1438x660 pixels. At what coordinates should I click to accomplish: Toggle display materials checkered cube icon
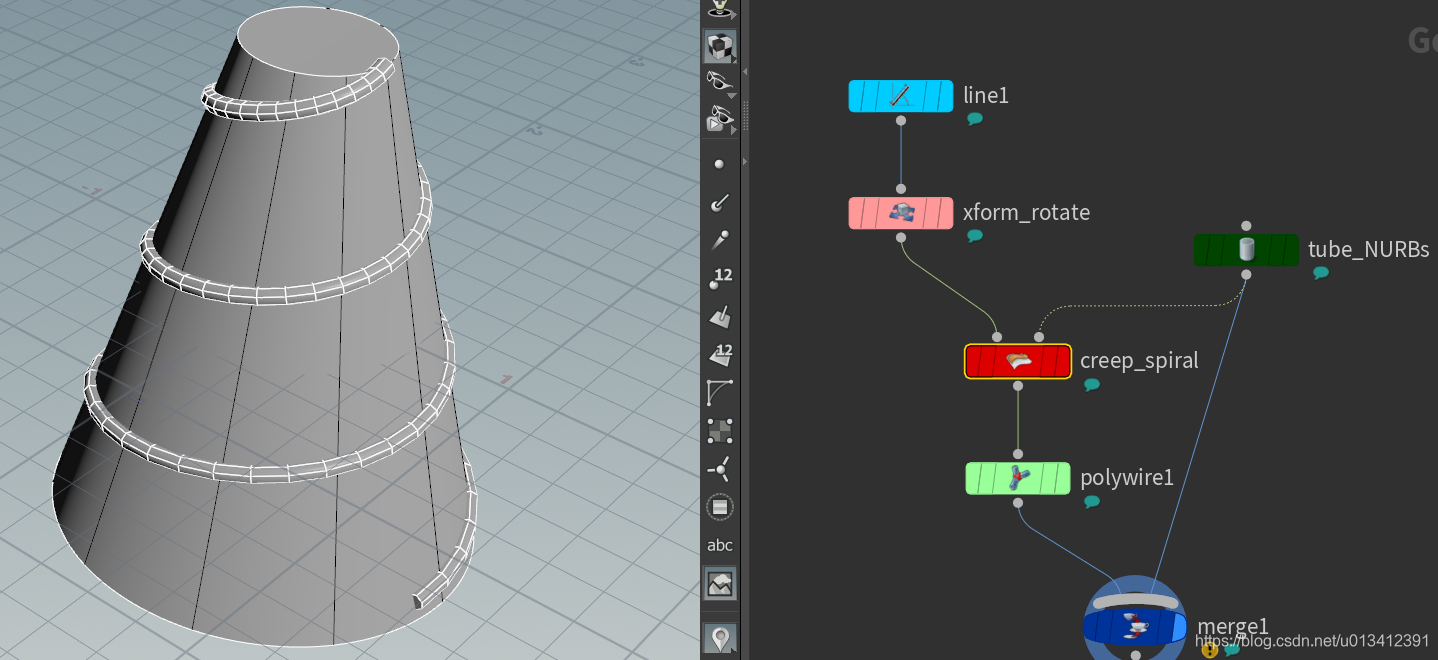(x=720, y=45)
